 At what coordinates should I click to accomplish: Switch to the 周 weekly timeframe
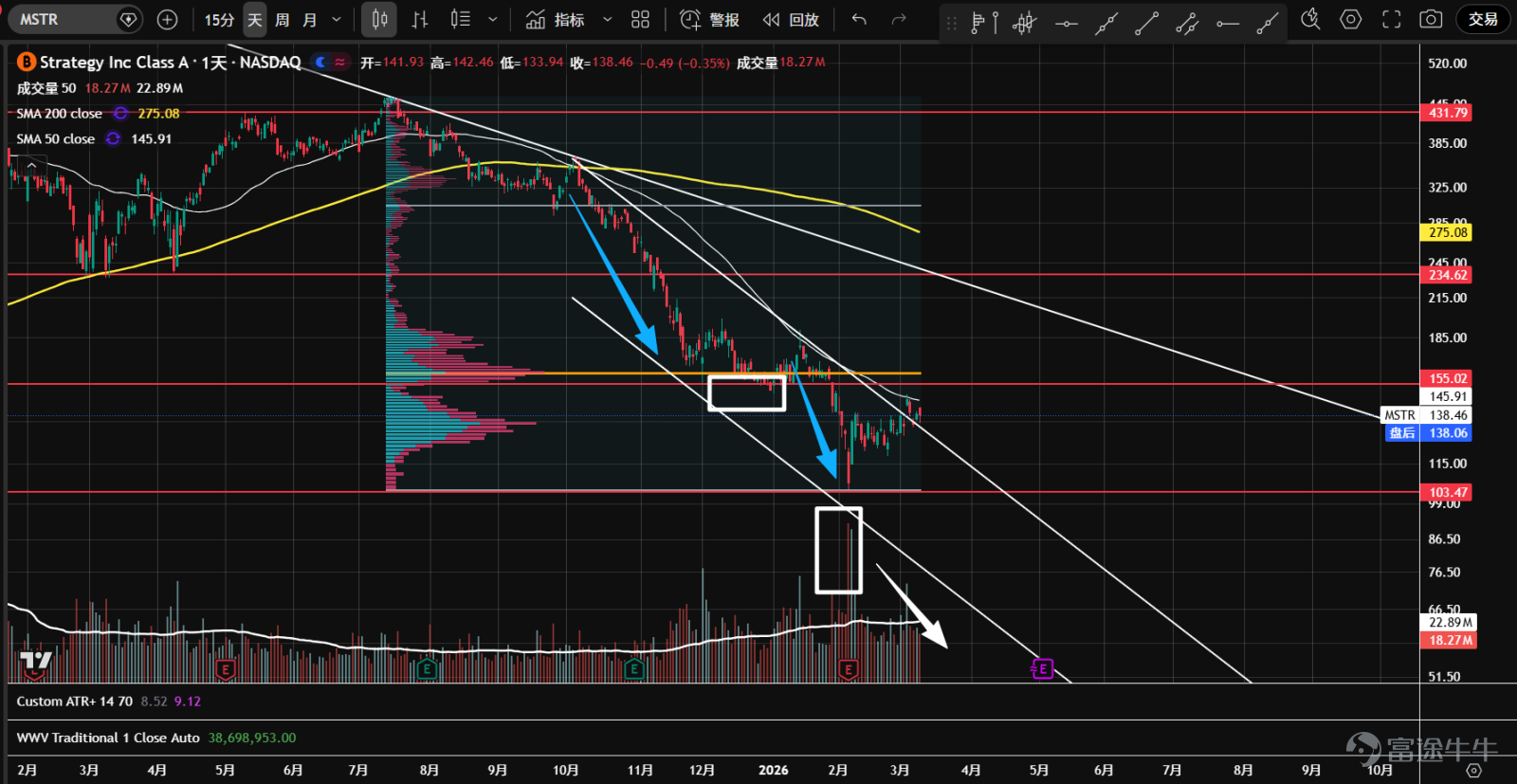pyautogui.click(x=282, y=19)
